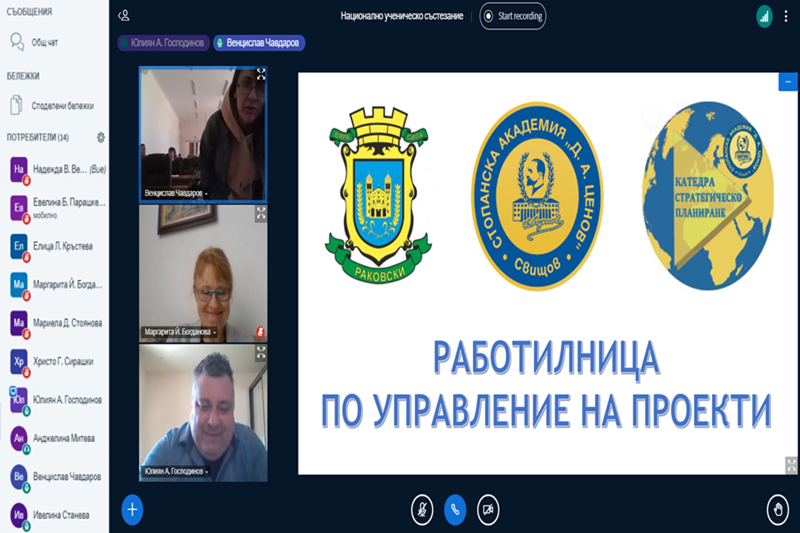Screen dimensions: 800x533
Task: Select user Юлиян А. Господинов in list
Action: point(56,400)
